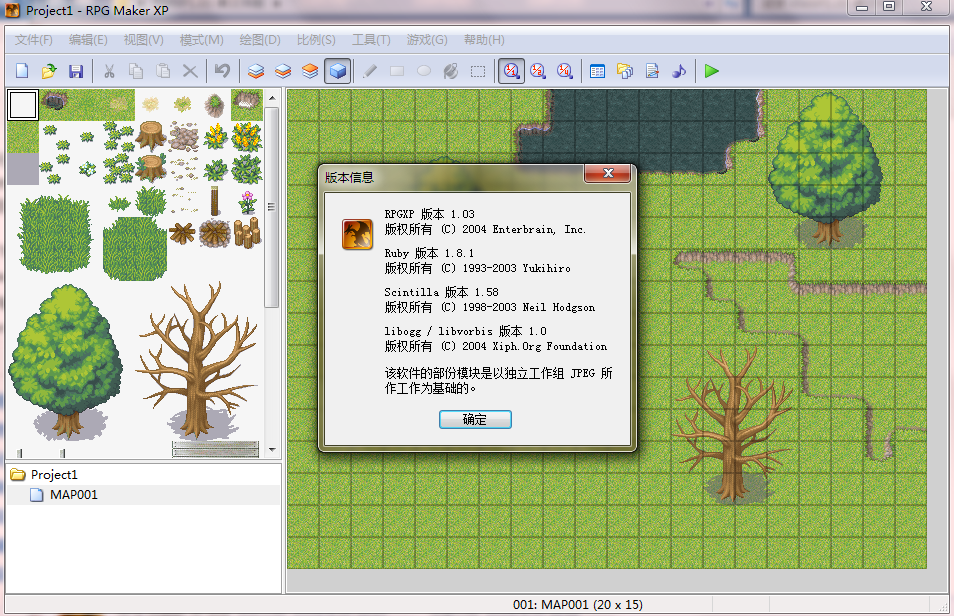This screenshot has height=616, width=954.
Task: Select the Ellipse drawing tool
Action: pos(424,71)
